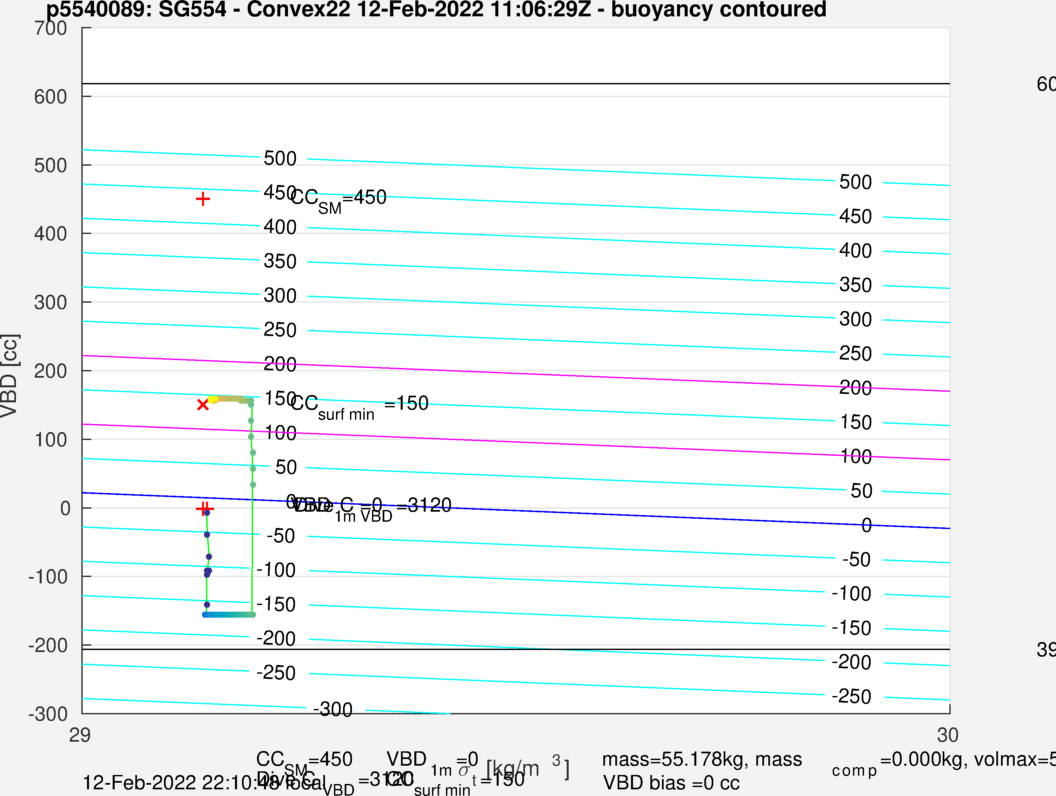This screenshot has width=1056, height=796.
Task: Click the red plus marker at VBD zero
Action: 204,508
